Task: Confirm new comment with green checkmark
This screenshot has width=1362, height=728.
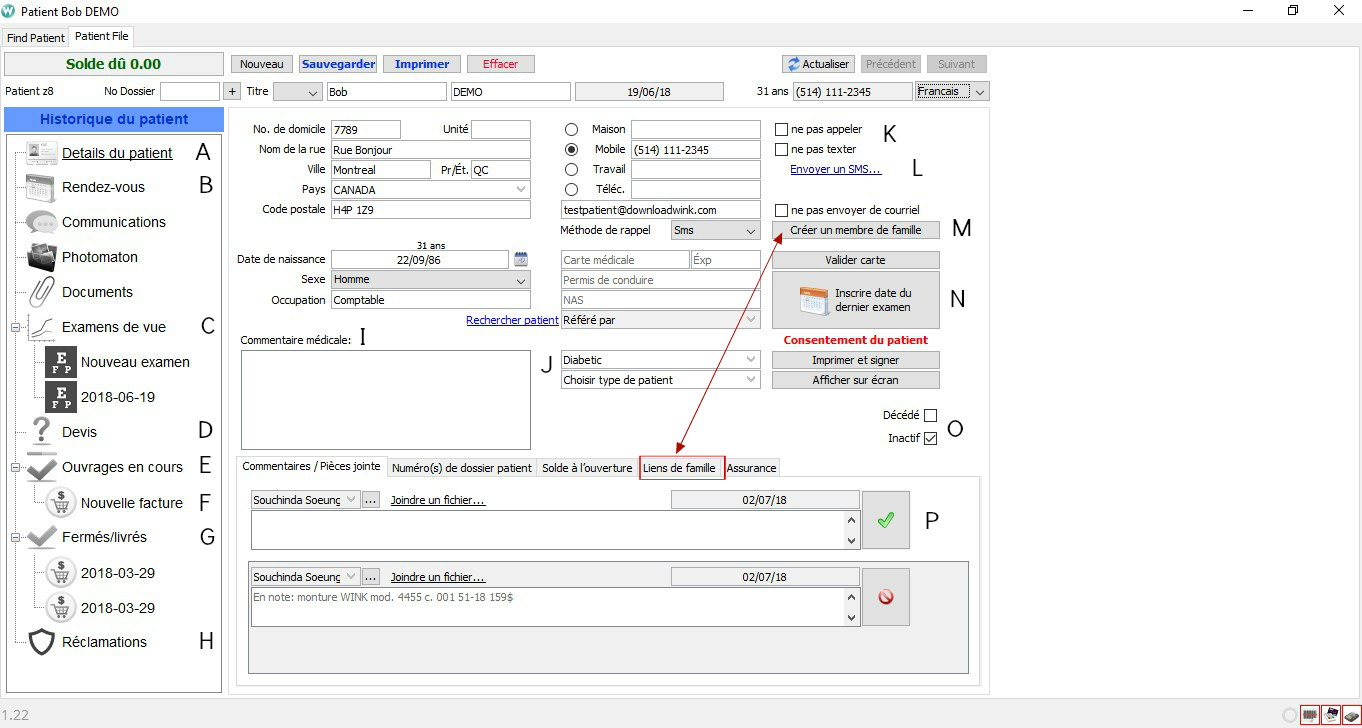Action: pos(886,520)
